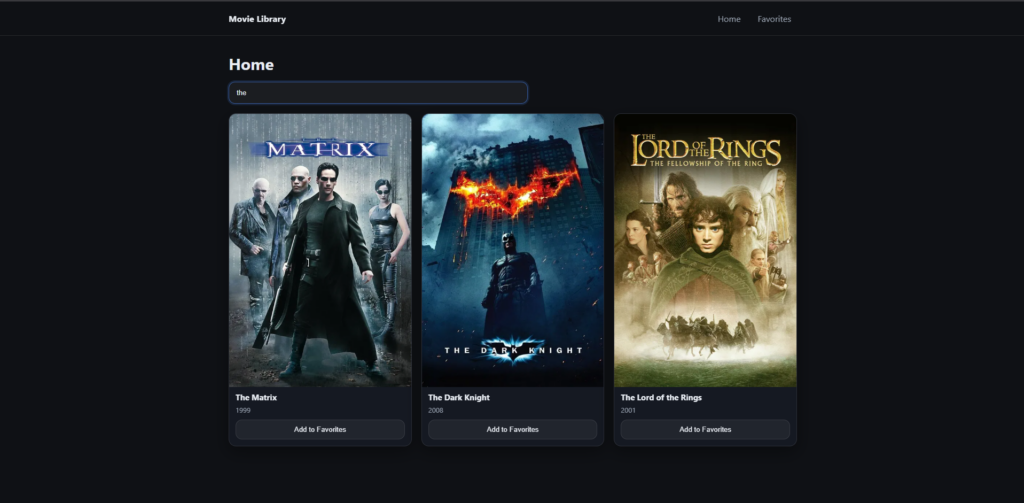Click the Movie Library brand logo

click(257, 19)
